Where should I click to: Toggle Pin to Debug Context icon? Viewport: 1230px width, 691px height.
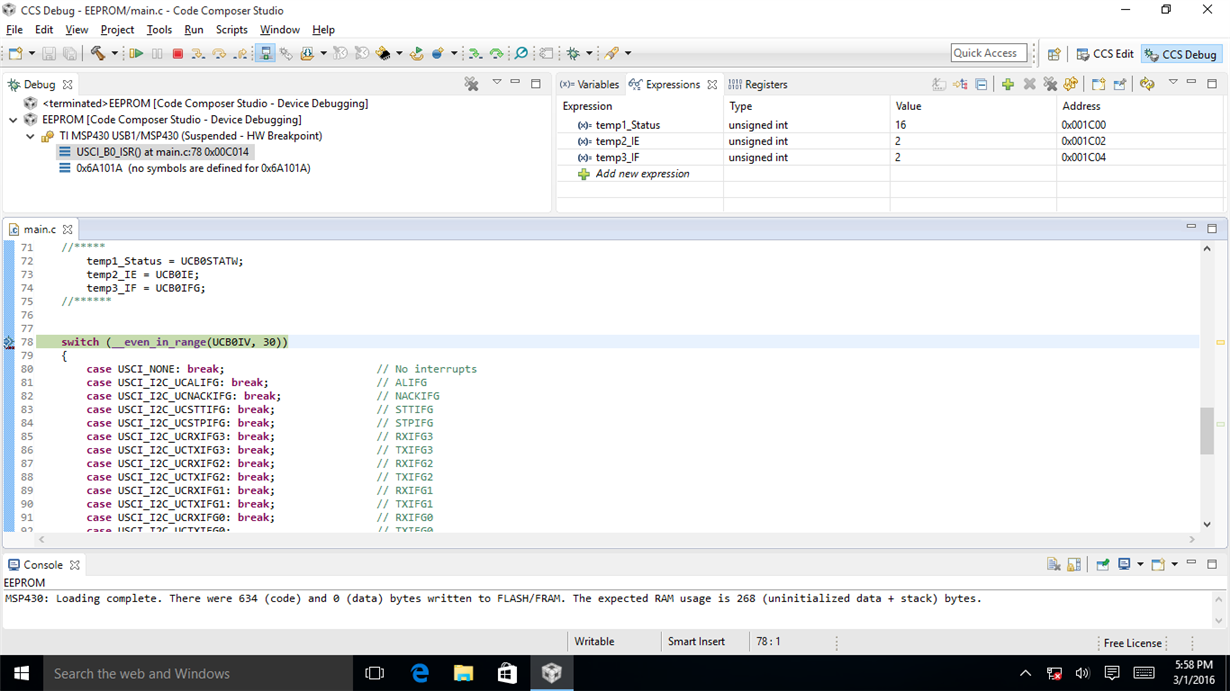pyautogui.click(x=1119, y=84)
